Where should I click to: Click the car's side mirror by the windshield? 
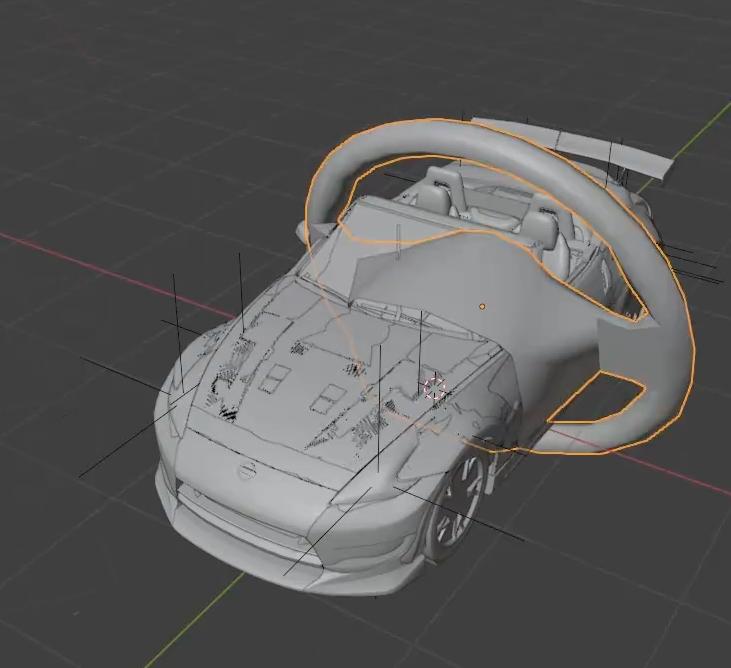click(x=312, y=230)
